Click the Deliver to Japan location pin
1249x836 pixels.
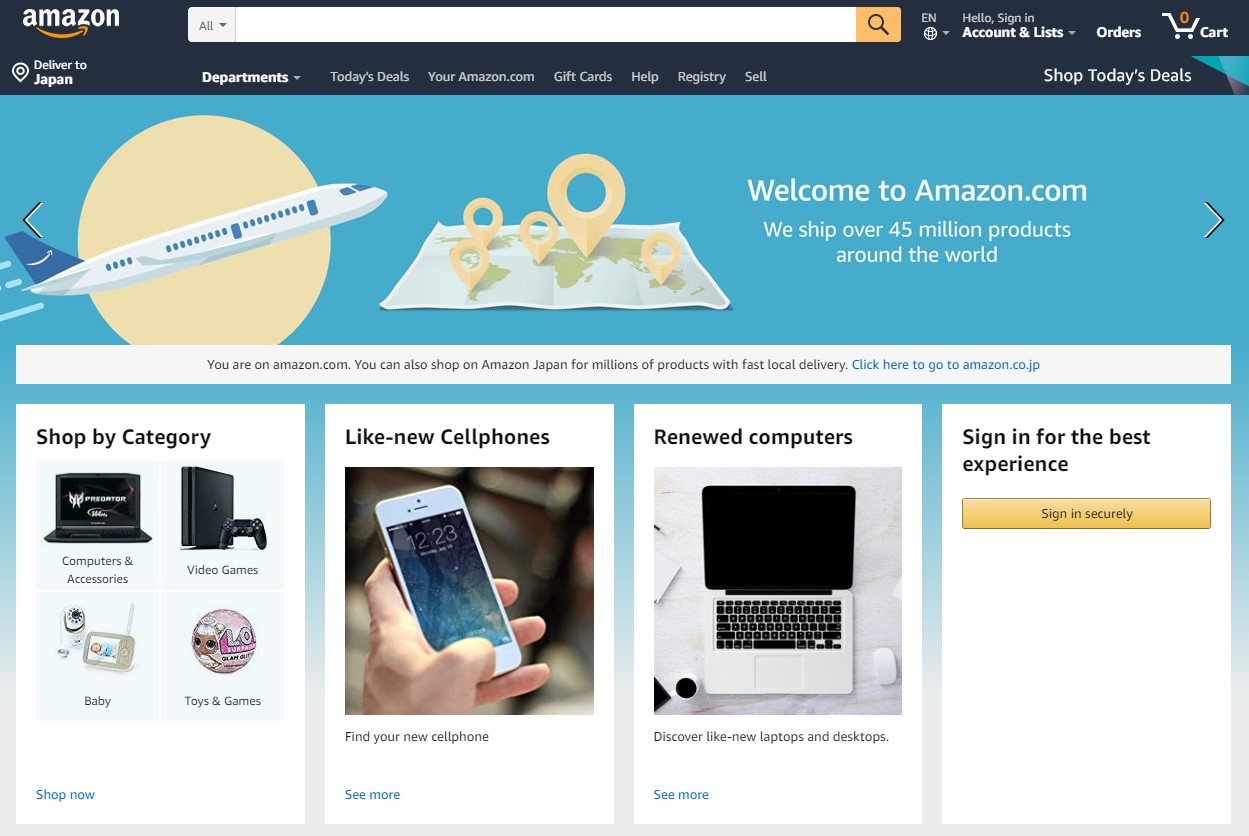pos(19,72)
